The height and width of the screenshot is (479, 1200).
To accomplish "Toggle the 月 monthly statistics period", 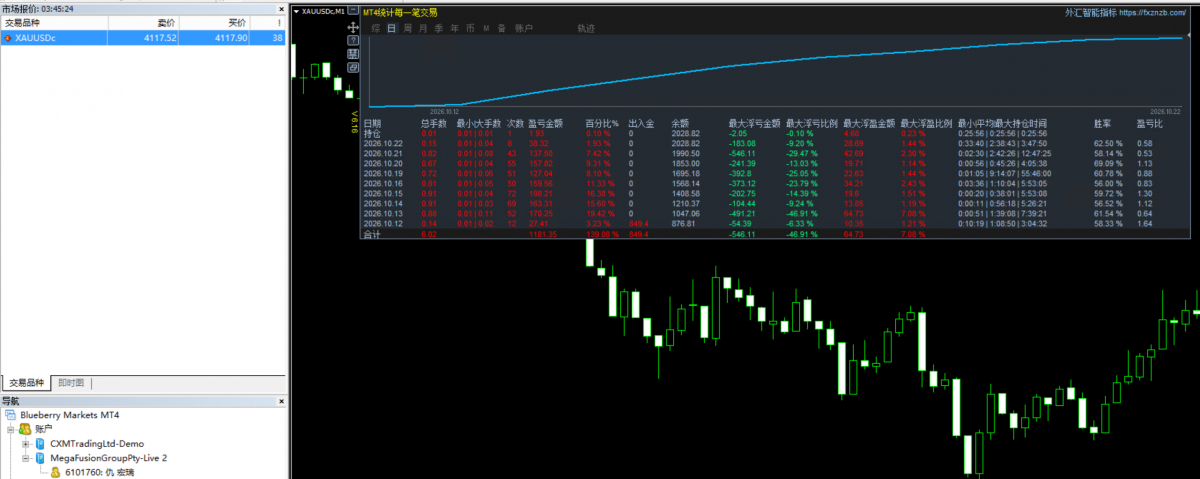I will 423,28.
